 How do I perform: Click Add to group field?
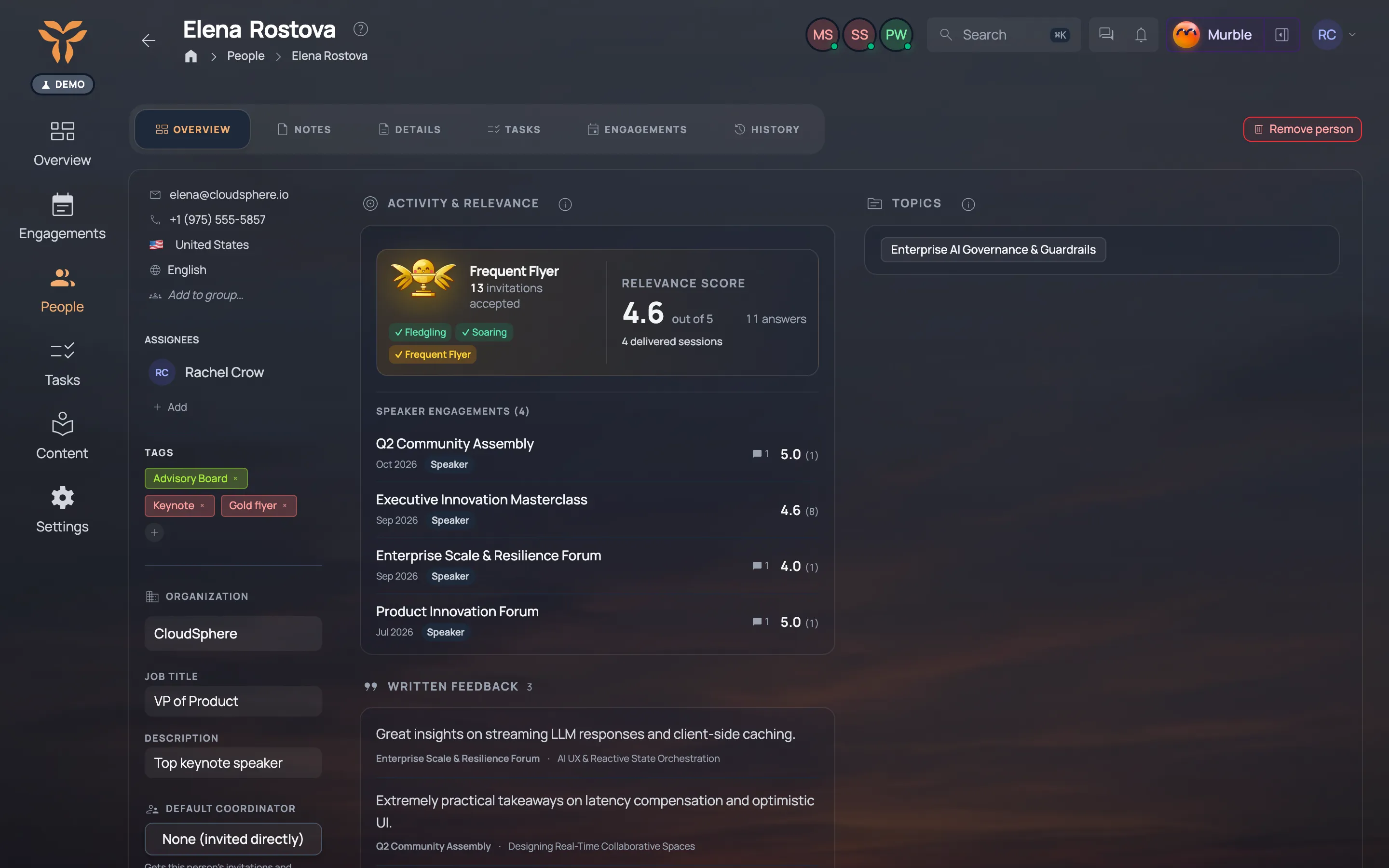coord(205,295)
